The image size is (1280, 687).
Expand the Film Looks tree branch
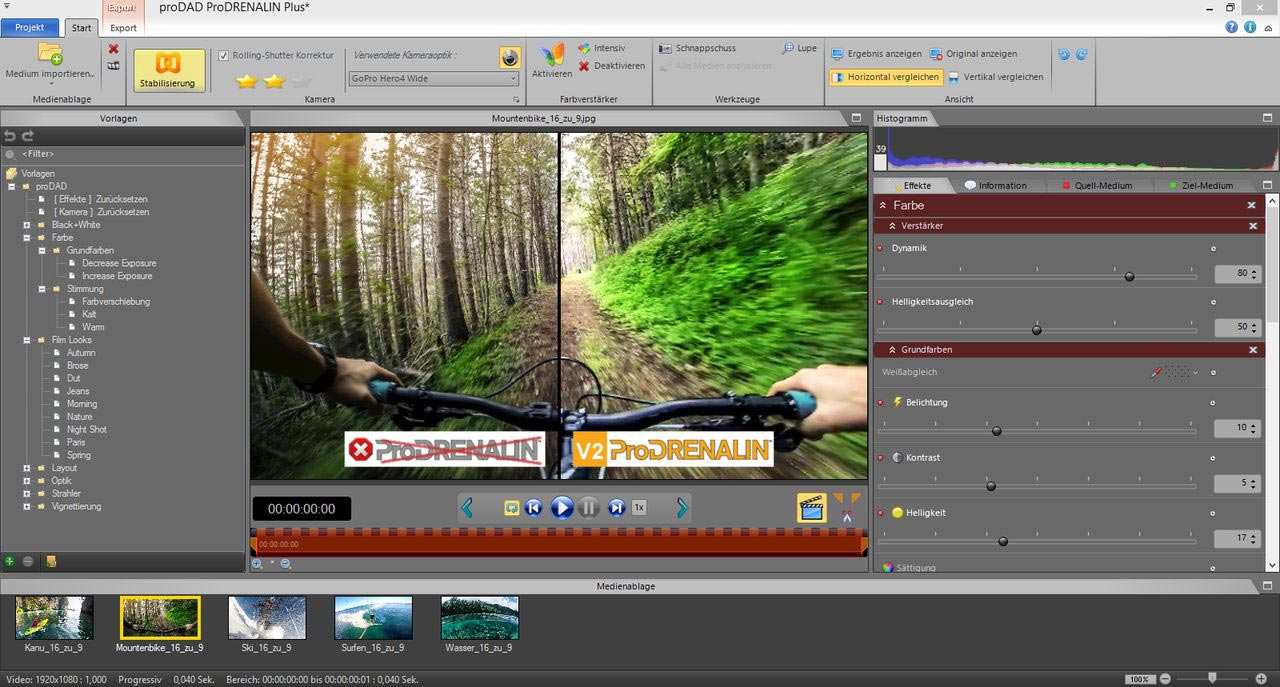tap(26, 339)
